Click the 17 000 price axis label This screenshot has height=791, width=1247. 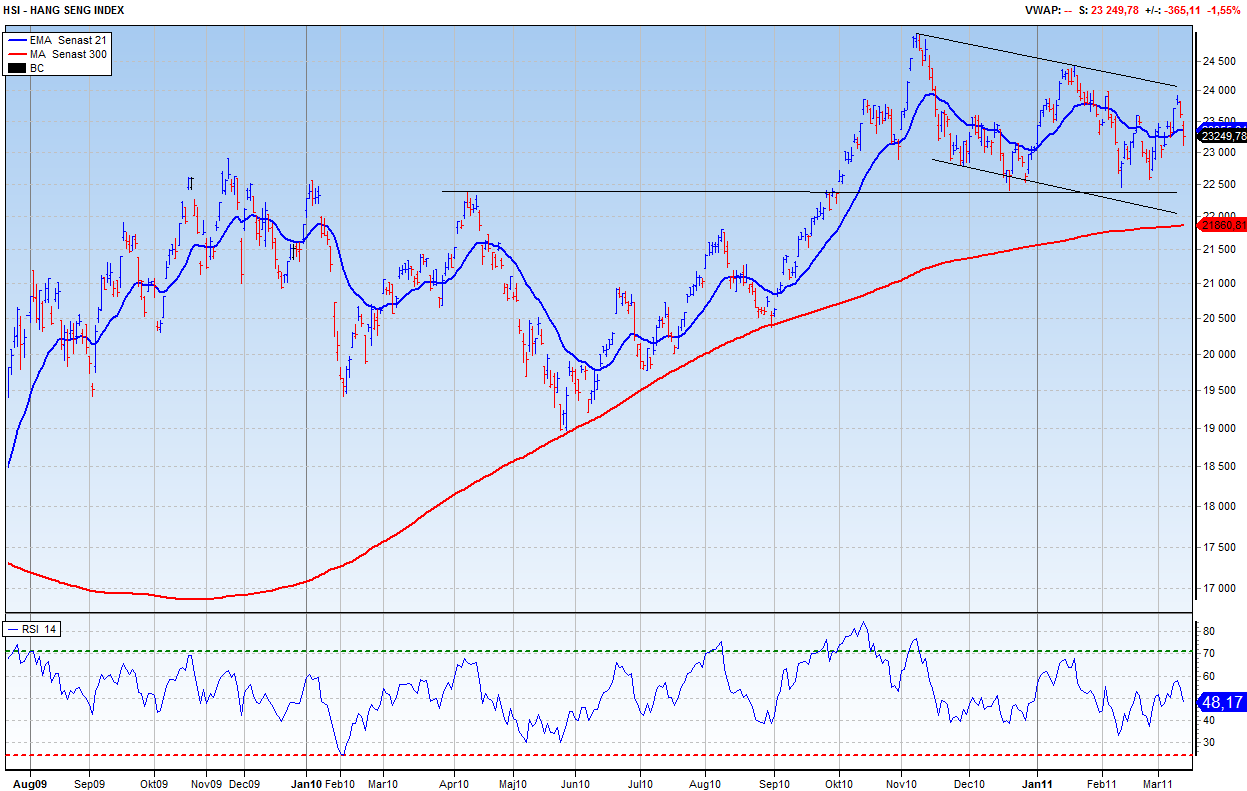[x=1216, y=588]
